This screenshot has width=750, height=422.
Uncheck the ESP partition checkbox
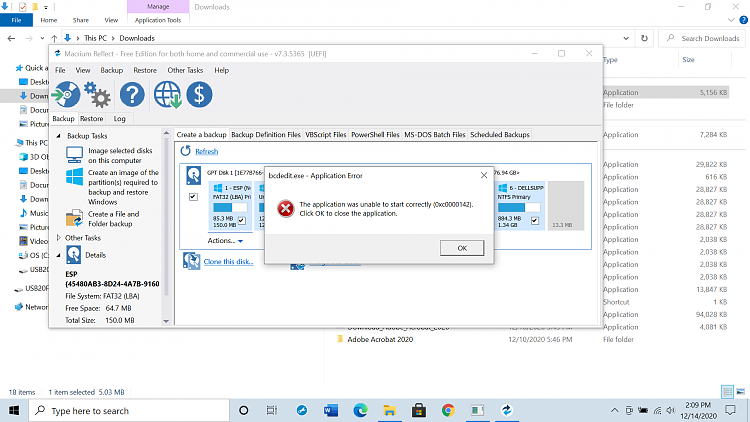(x=241, y=220)
